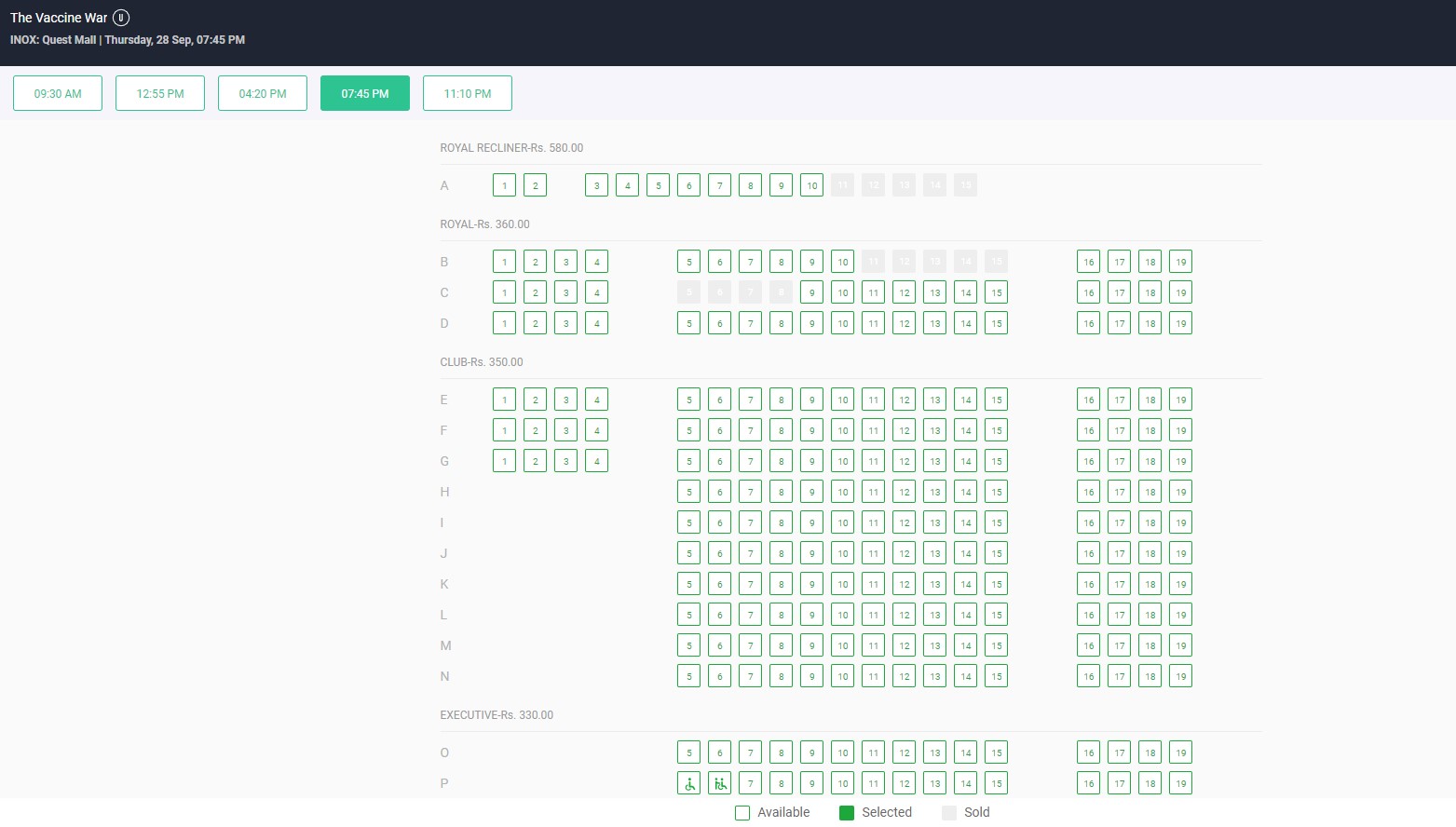
Task: Select seat N12 in row N
Action: coord(904,676)
